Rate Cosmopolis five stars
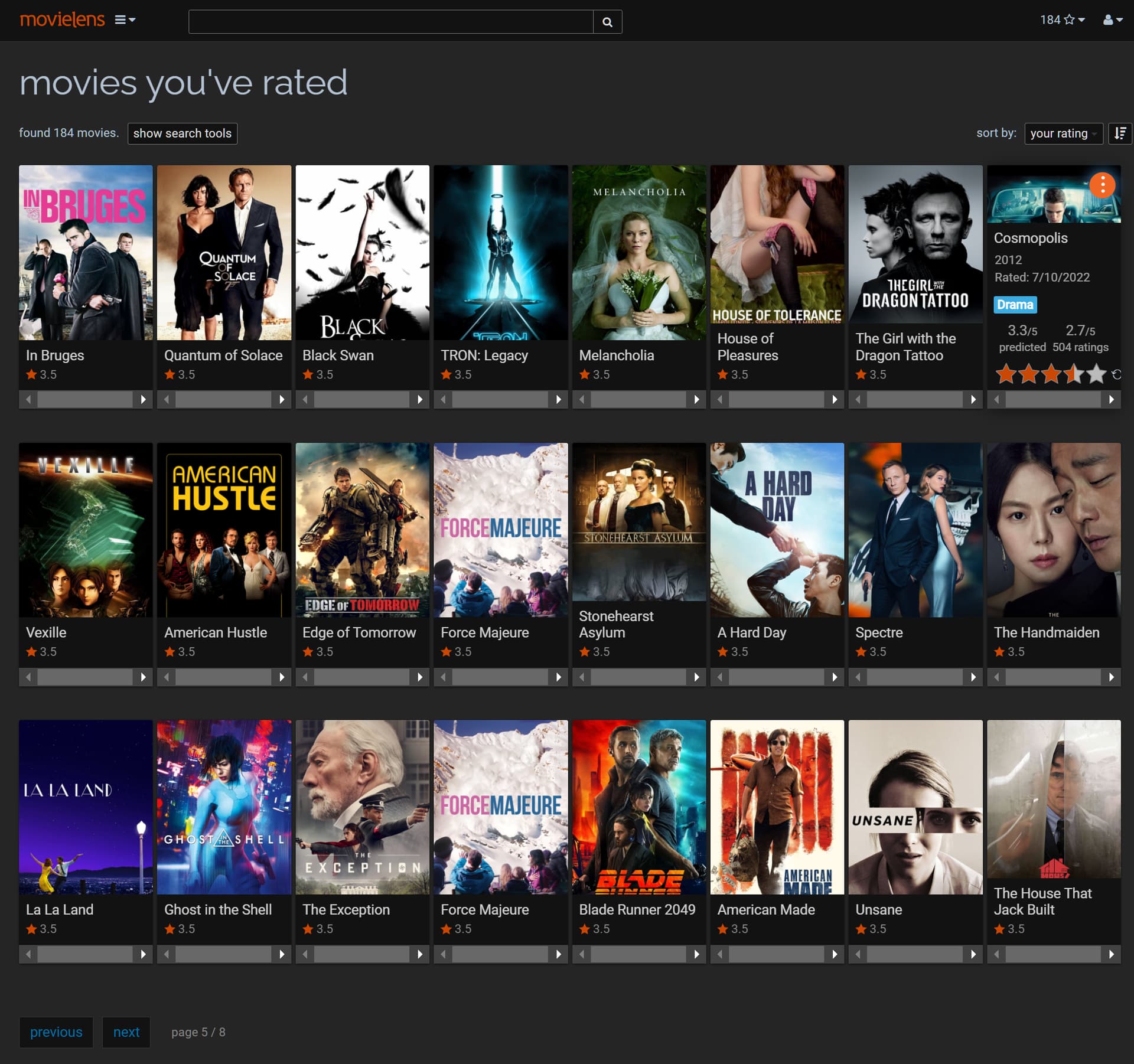 1096,374
